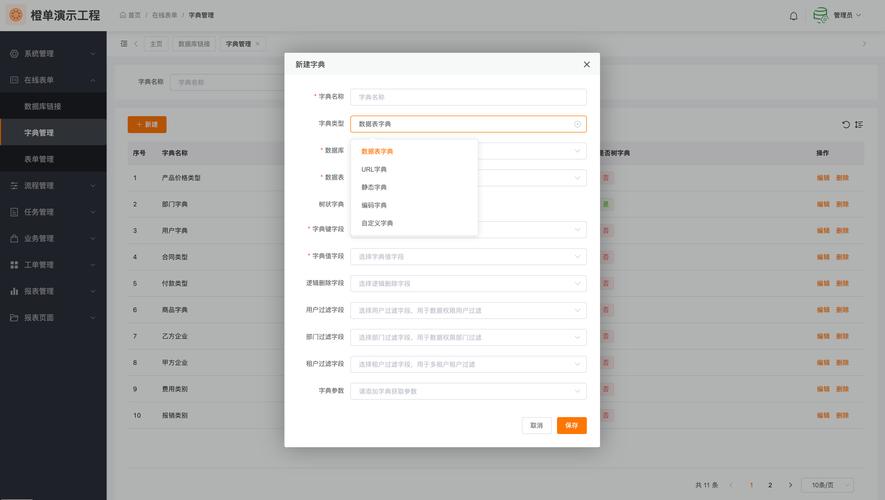This screenshot has height=500, width=885.
Task: Click the right arrow at the tab bar's end
Action: point(864,43)
